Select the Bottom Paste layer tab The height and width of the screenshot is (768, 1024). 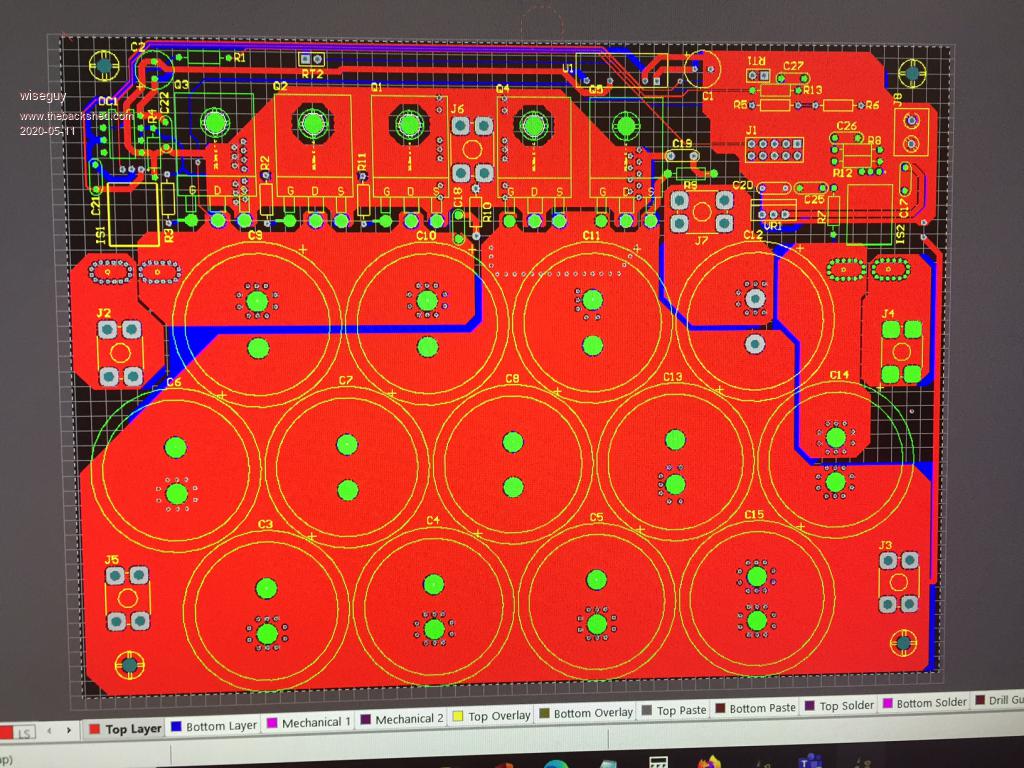click(x=762, y=708)
